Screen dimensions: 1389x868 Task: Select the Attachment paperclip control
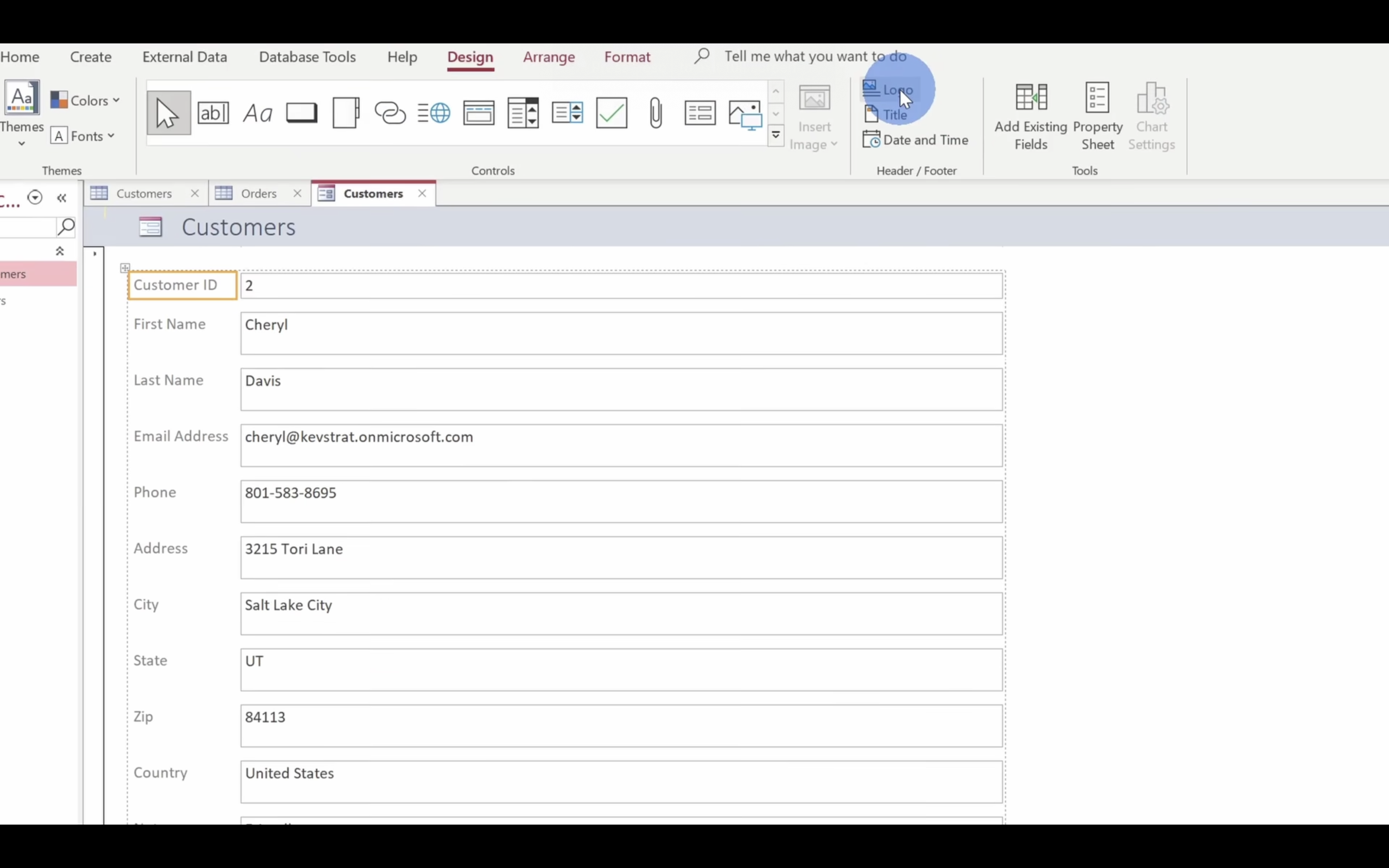pos(656,112)
